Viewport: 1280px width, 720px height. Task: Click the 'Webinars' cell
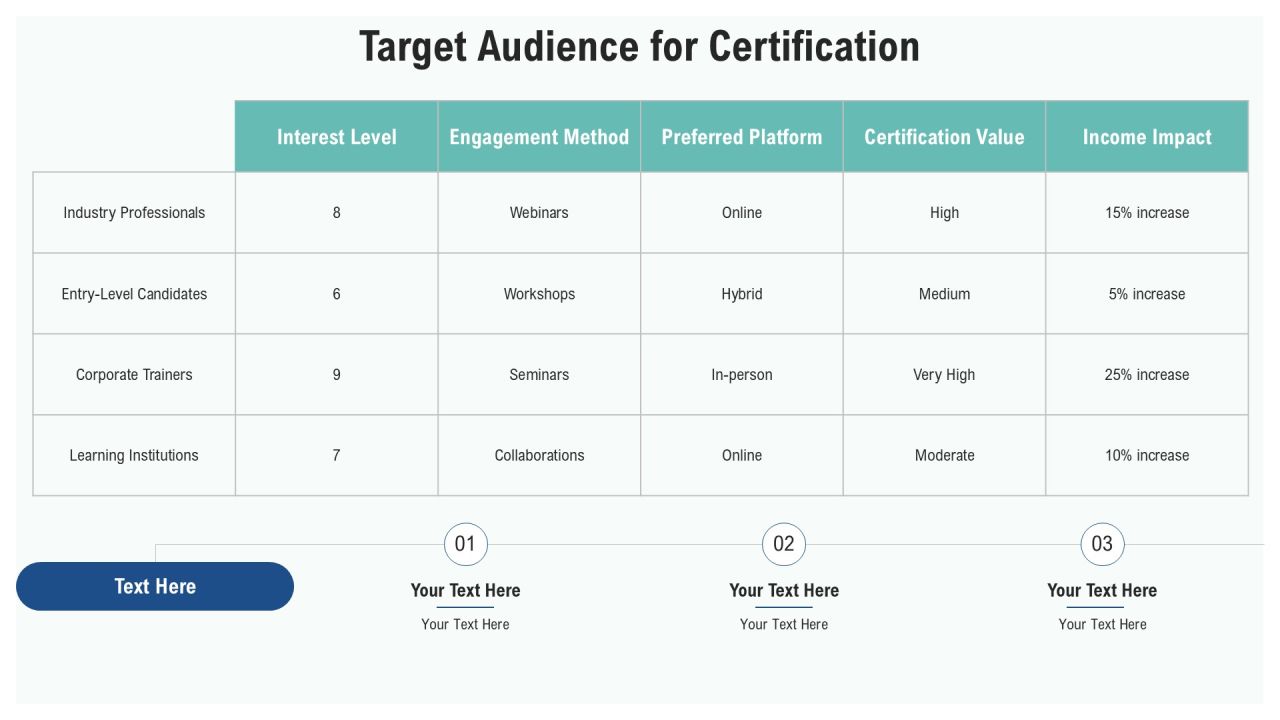tap(539, 213)
